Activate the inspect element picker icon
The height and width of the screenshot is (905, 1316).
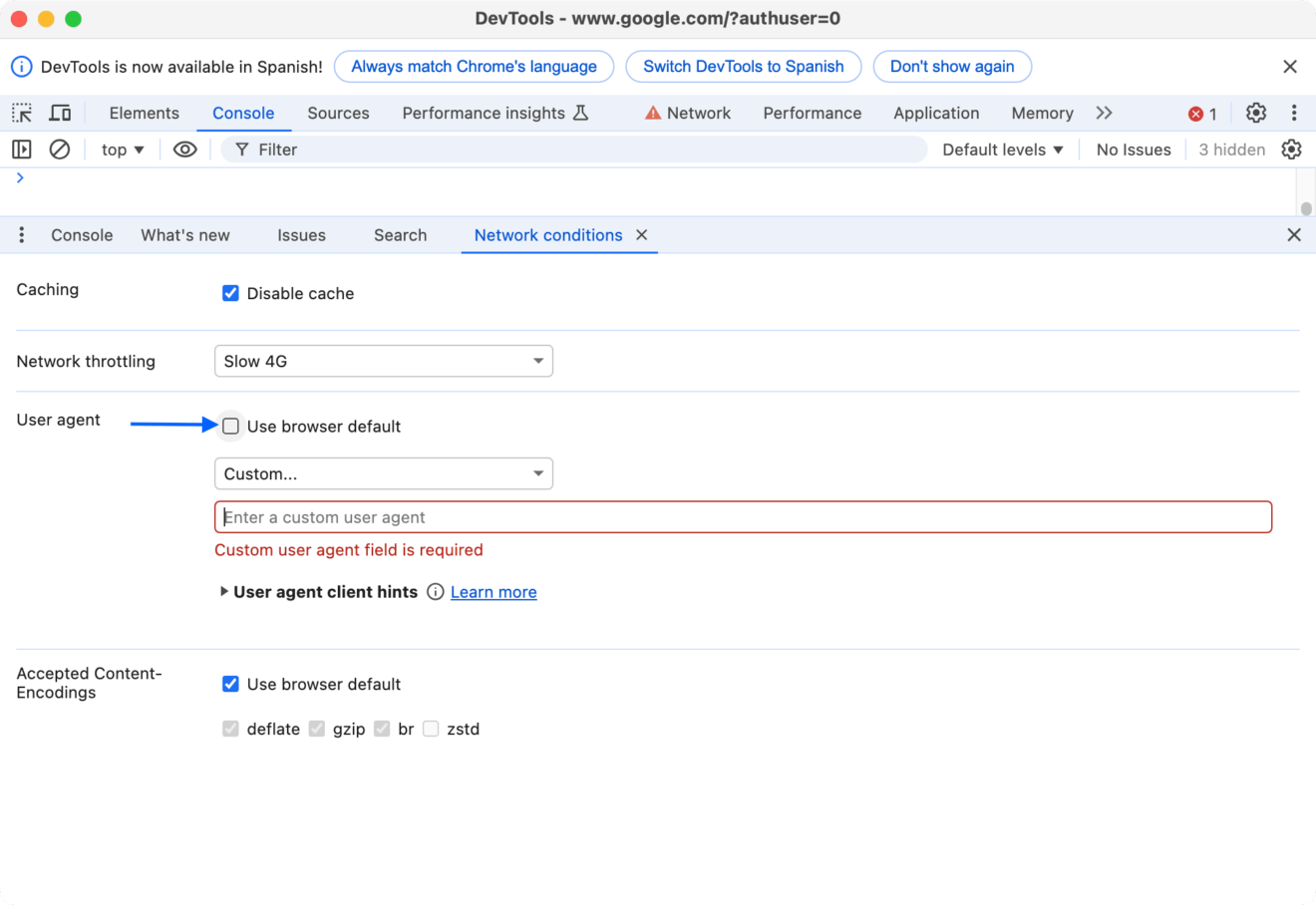22,113
